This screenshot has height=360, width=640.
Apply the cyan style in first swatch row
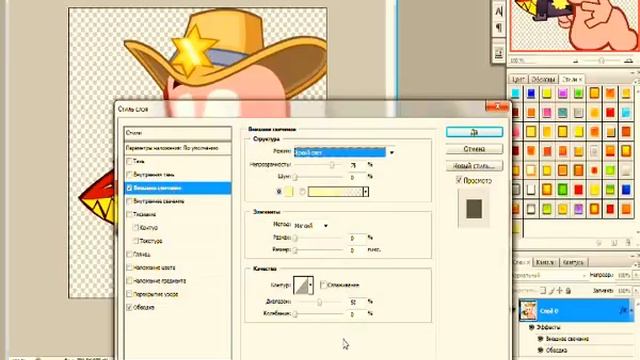[x=516, y=93]
